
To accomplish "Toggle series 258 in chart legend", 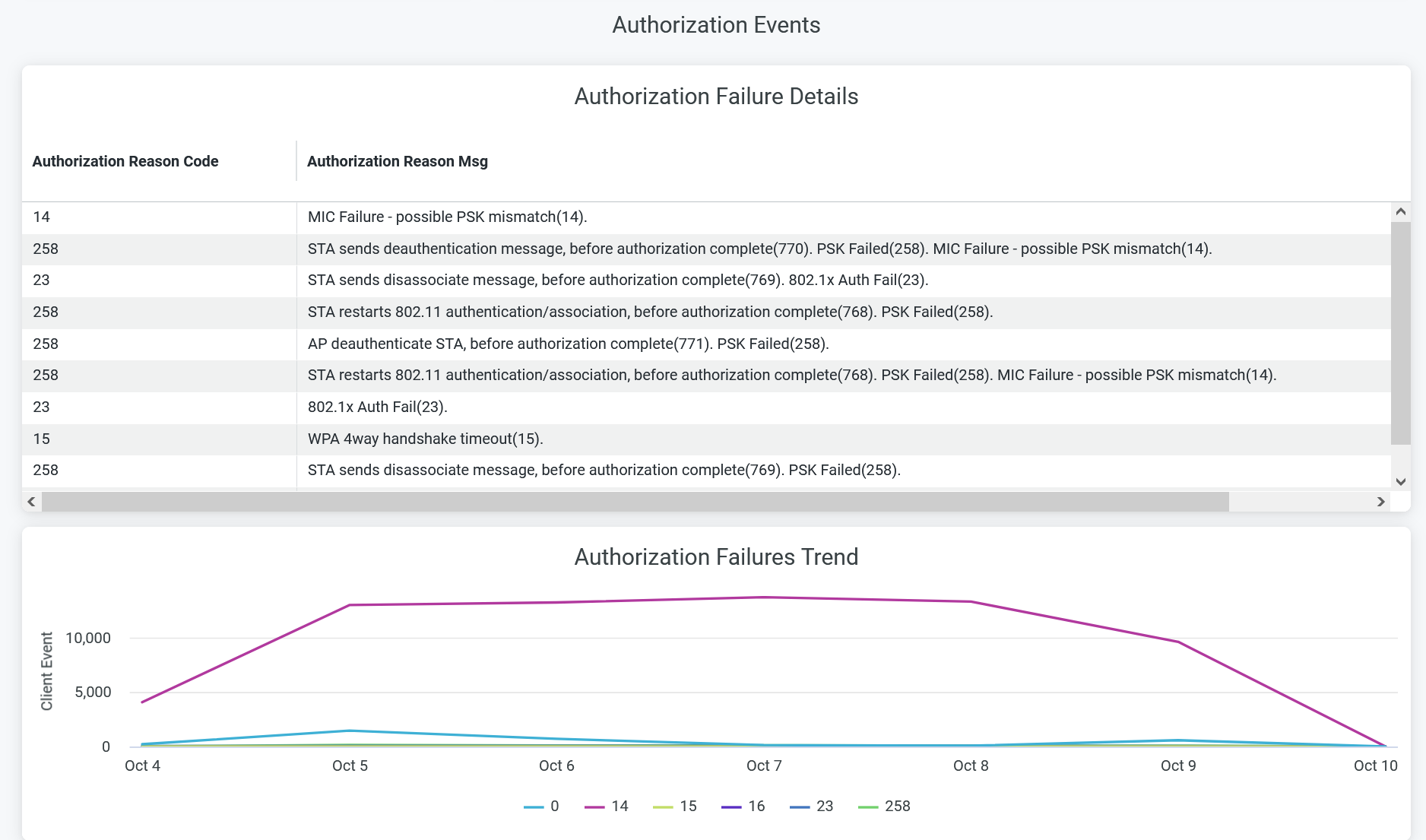I will [x=884, y=807].
